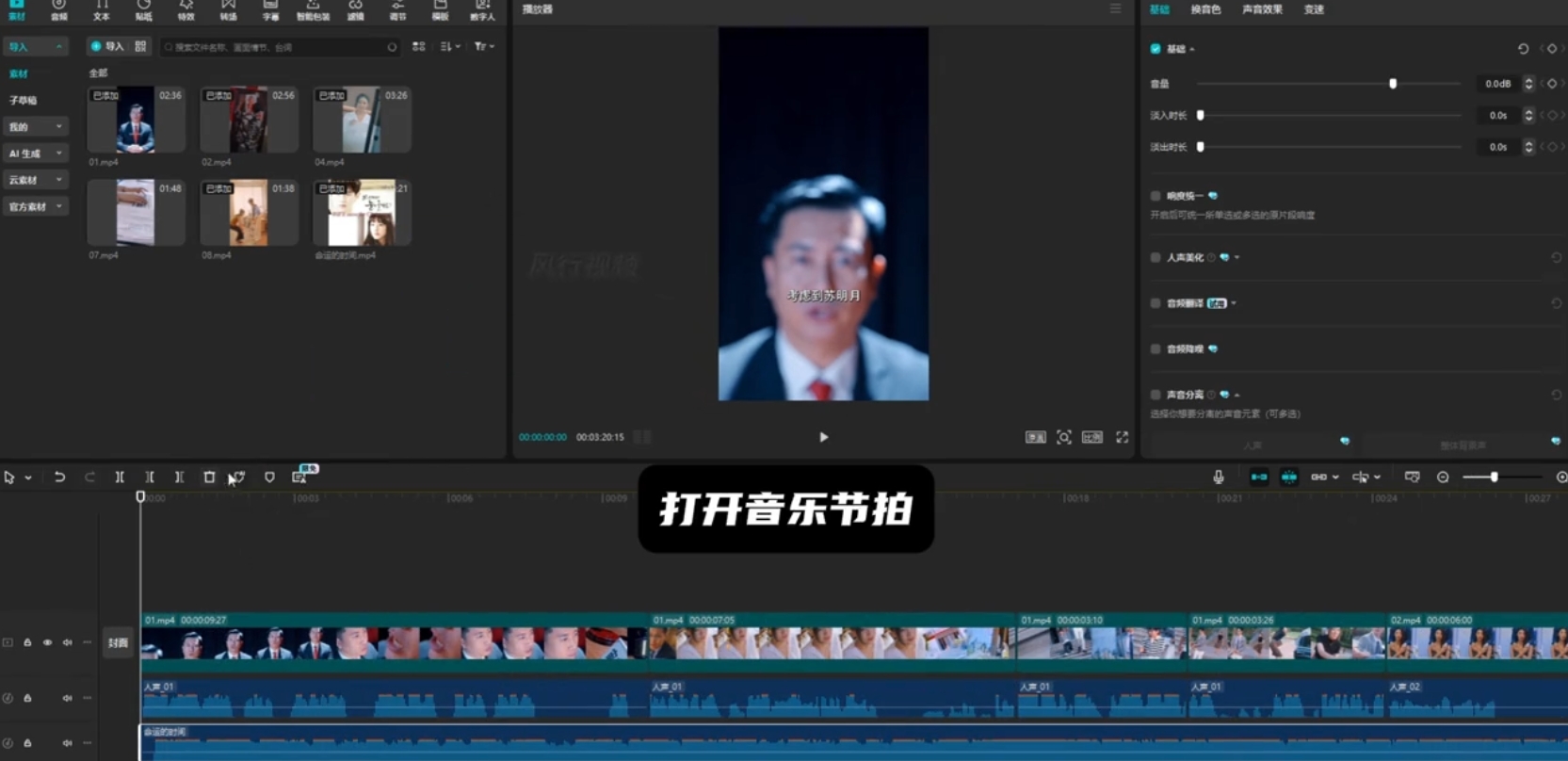Screen dimensions: 1568x761
Task: Switch to the 变速 speed tab
Action: [1314, 9]
